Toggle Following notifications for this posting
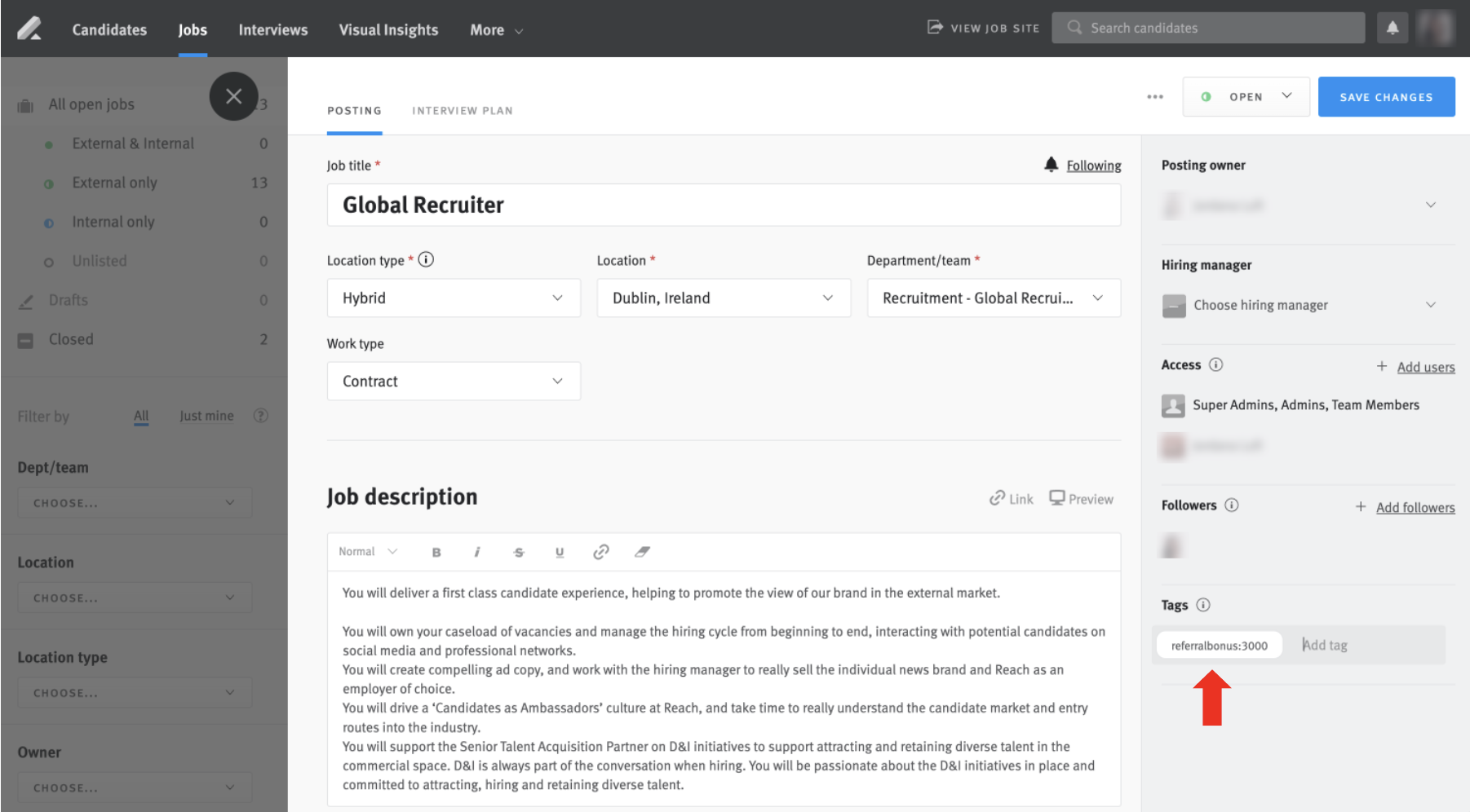 click(1093, 165)
